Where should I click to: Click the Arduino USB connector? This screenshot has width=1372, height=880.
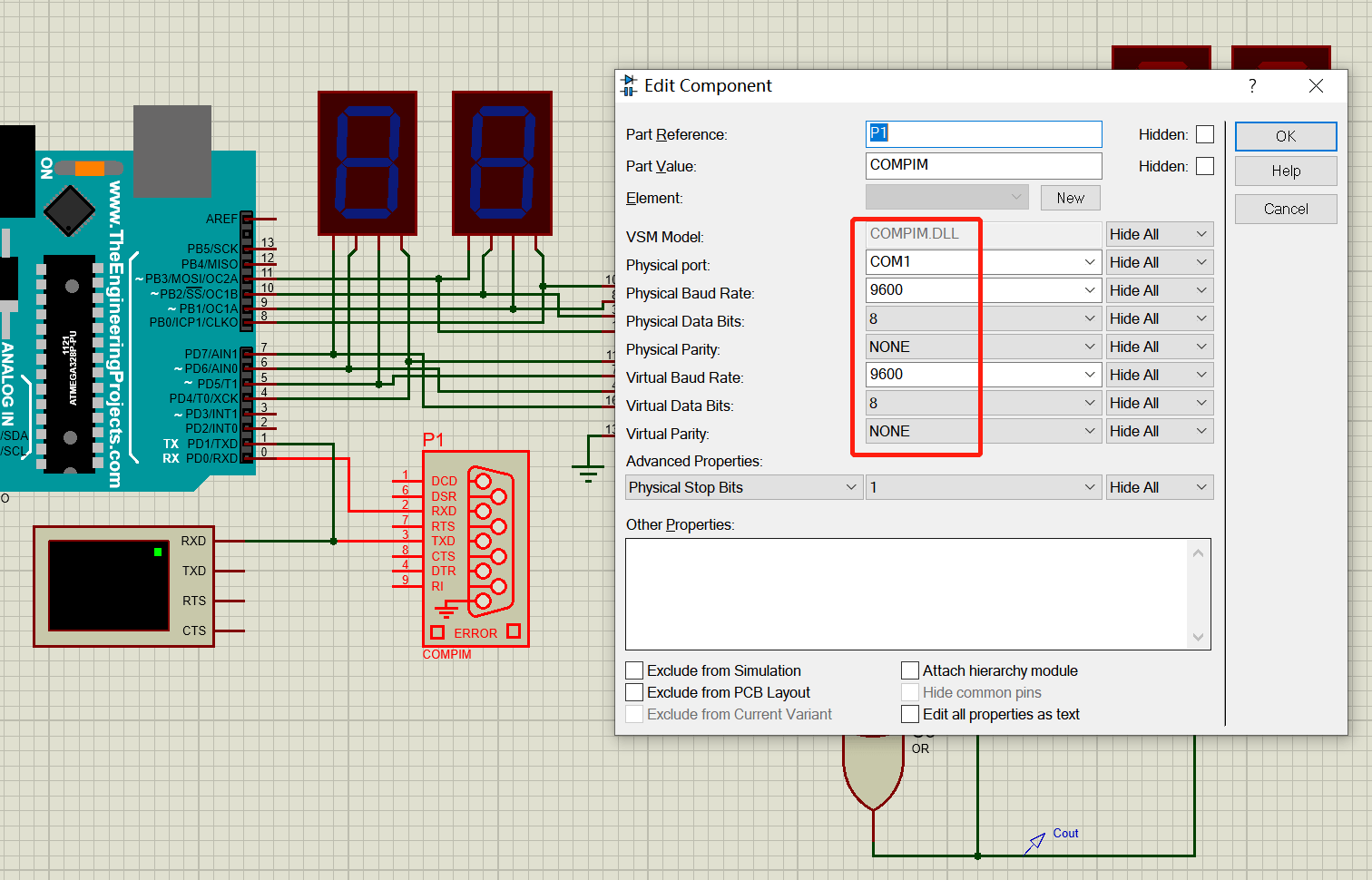pyautogui.click(x=172, y=151)
